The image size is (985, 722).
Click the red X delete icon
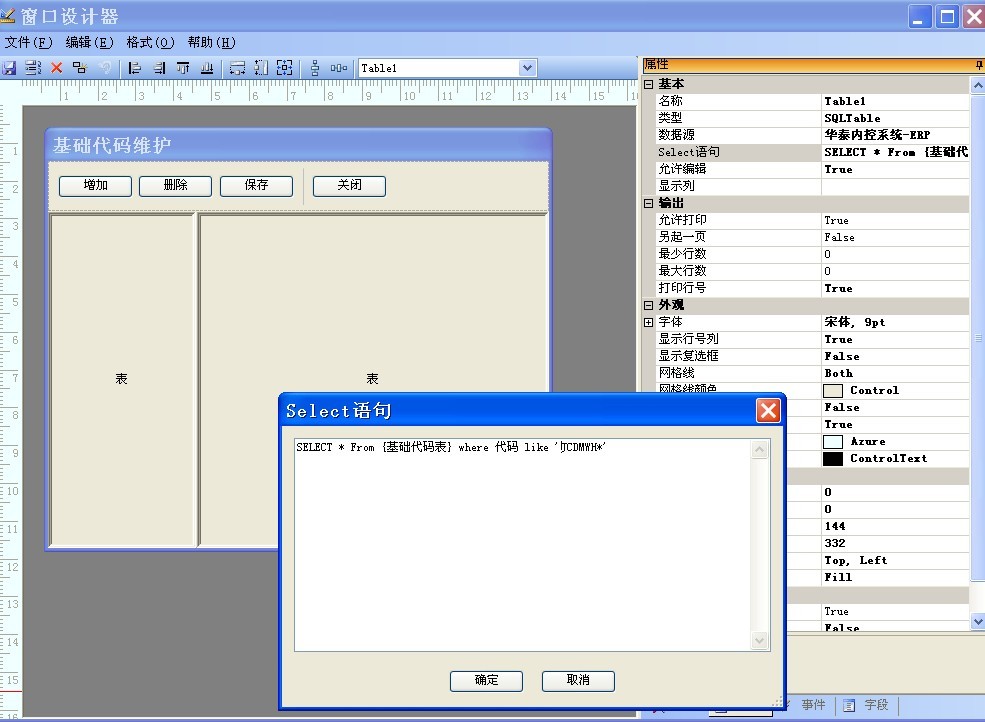tap(56, 68)
